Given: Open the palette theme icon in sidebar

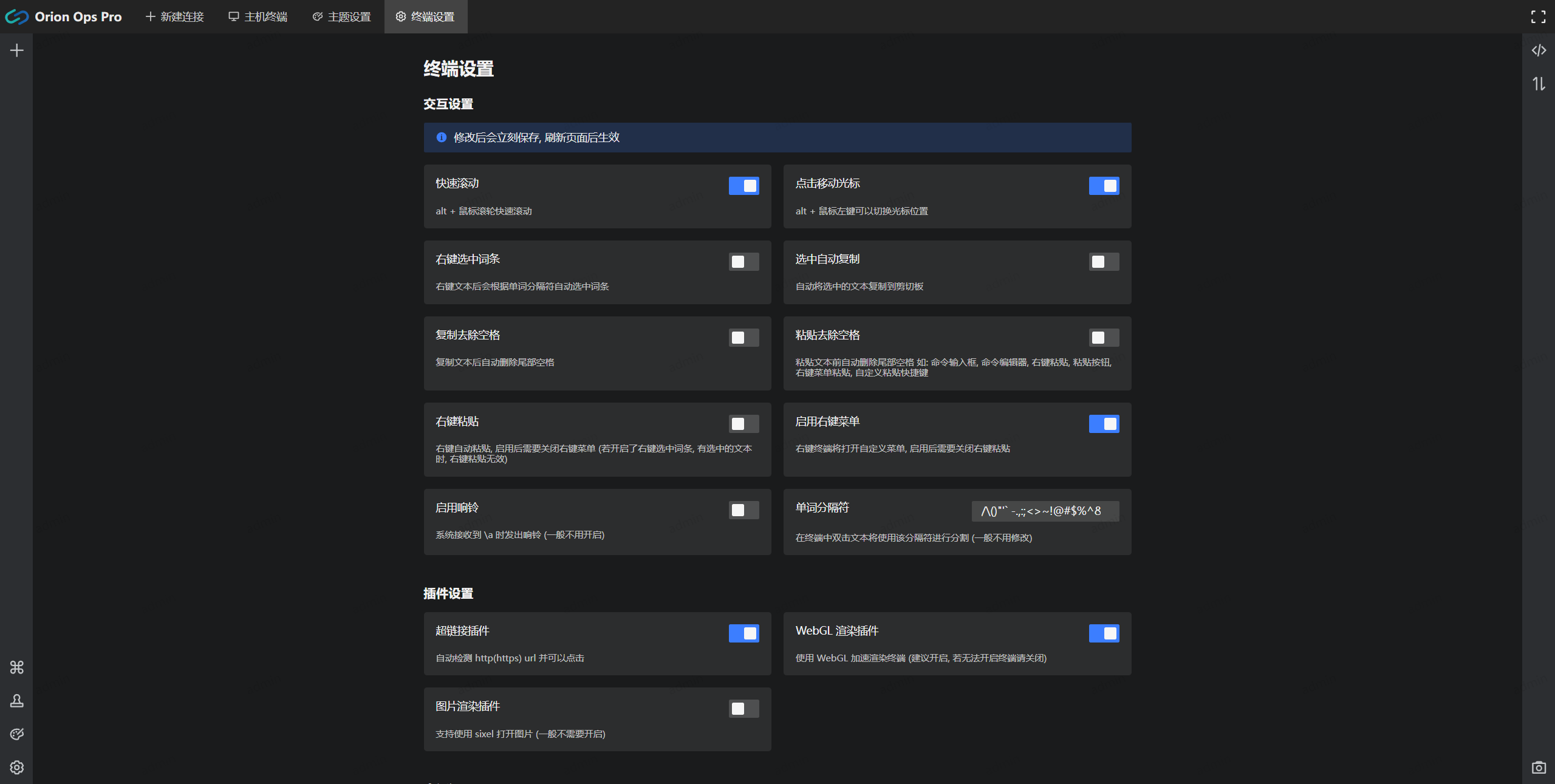Looking at the screenshot, I should coord(17,734).
